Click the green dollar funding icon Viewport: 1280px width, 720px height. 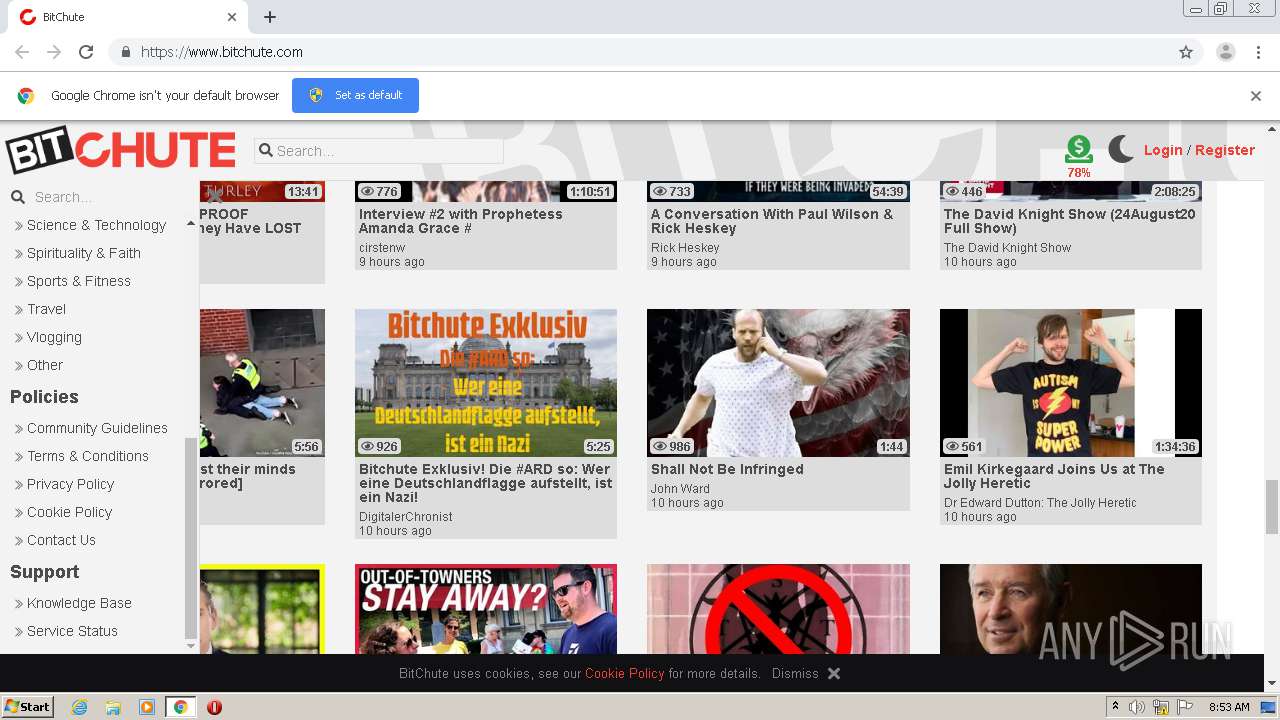pos(1079,150)
